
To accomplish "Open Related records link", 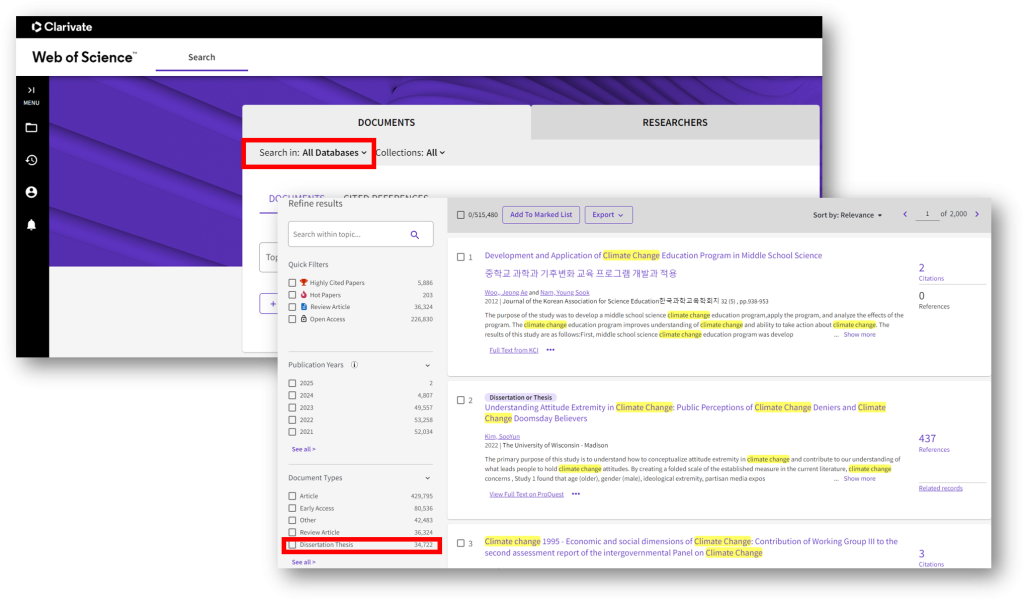I will 940,488.
